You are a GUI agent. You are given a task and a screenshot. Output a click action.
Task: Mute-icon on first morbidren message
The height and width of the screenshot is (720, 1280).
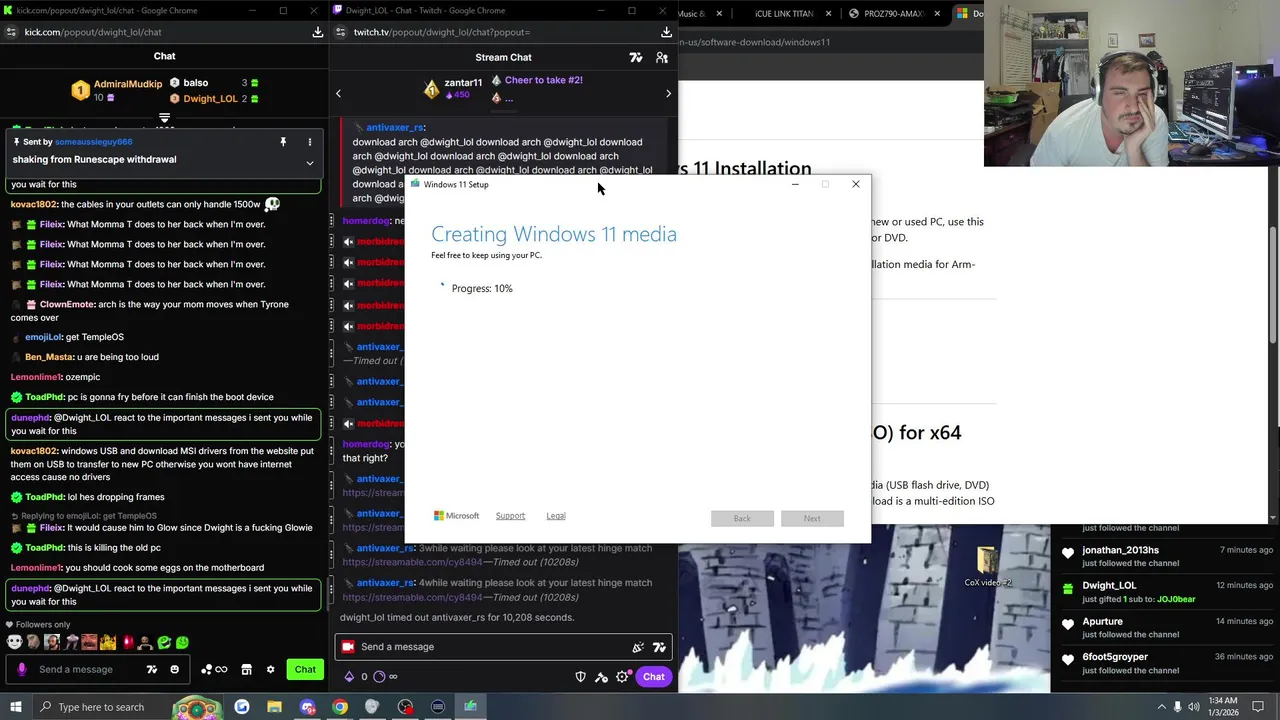point(348,241)
